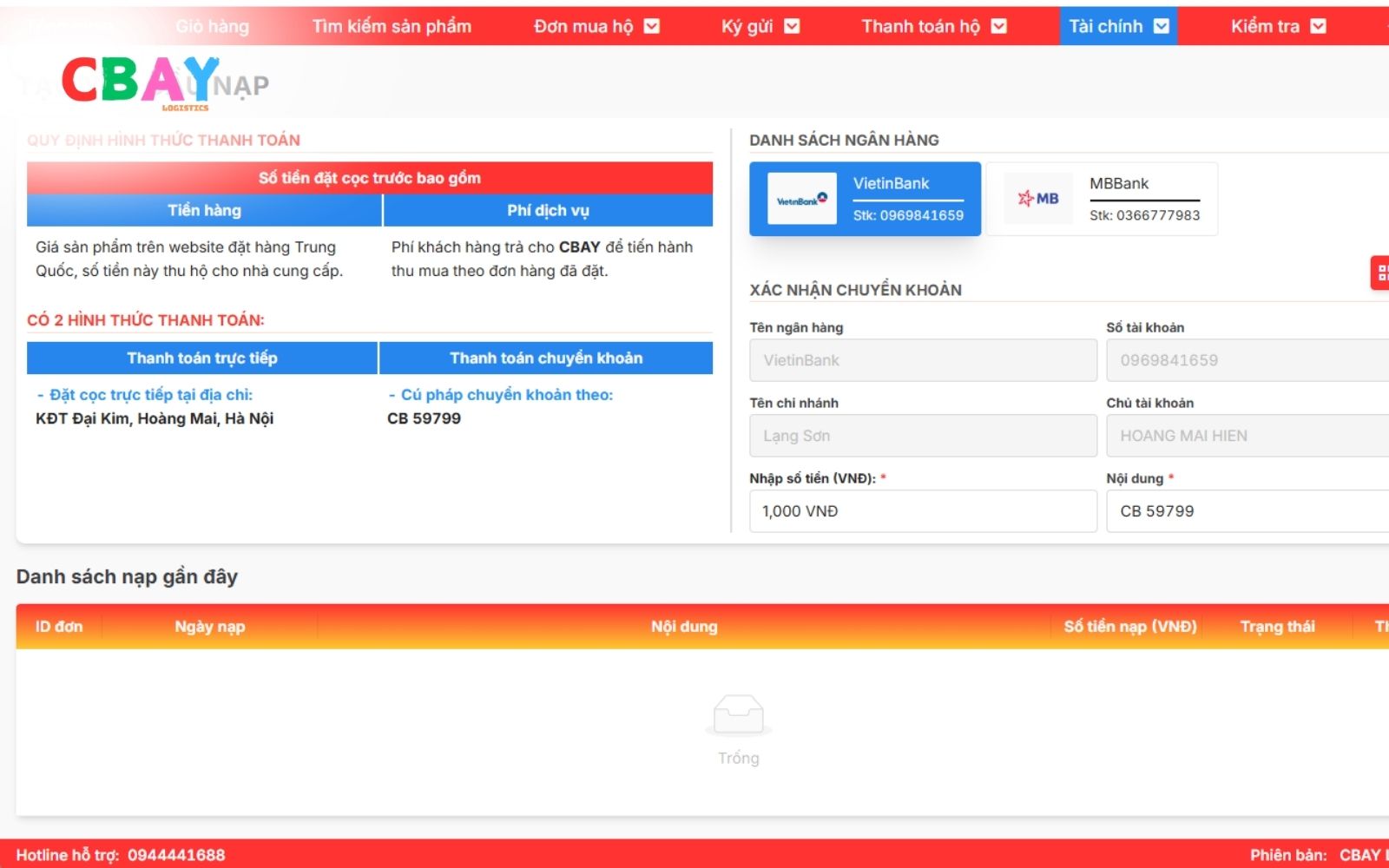Click the Số tiền nạp column header
Viewport: 1389px width, 868px height.
click(1130, 627)
